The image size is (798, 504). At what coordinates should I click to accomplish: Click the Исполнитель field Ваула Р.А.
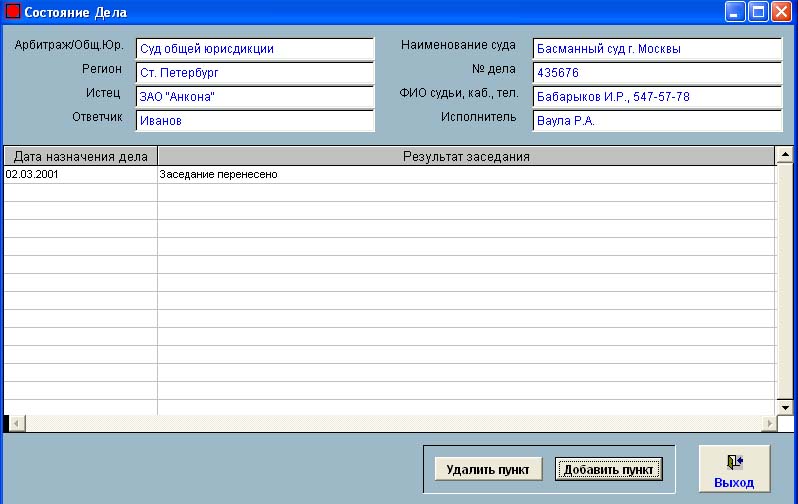coord(656,121)
